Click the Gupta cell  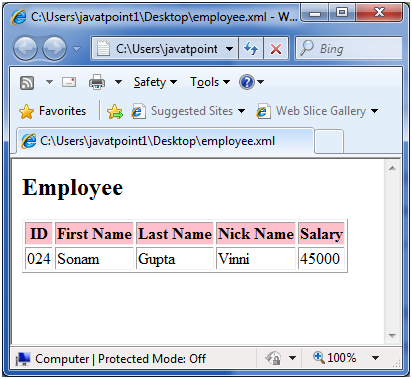click(x=175, y=259)
